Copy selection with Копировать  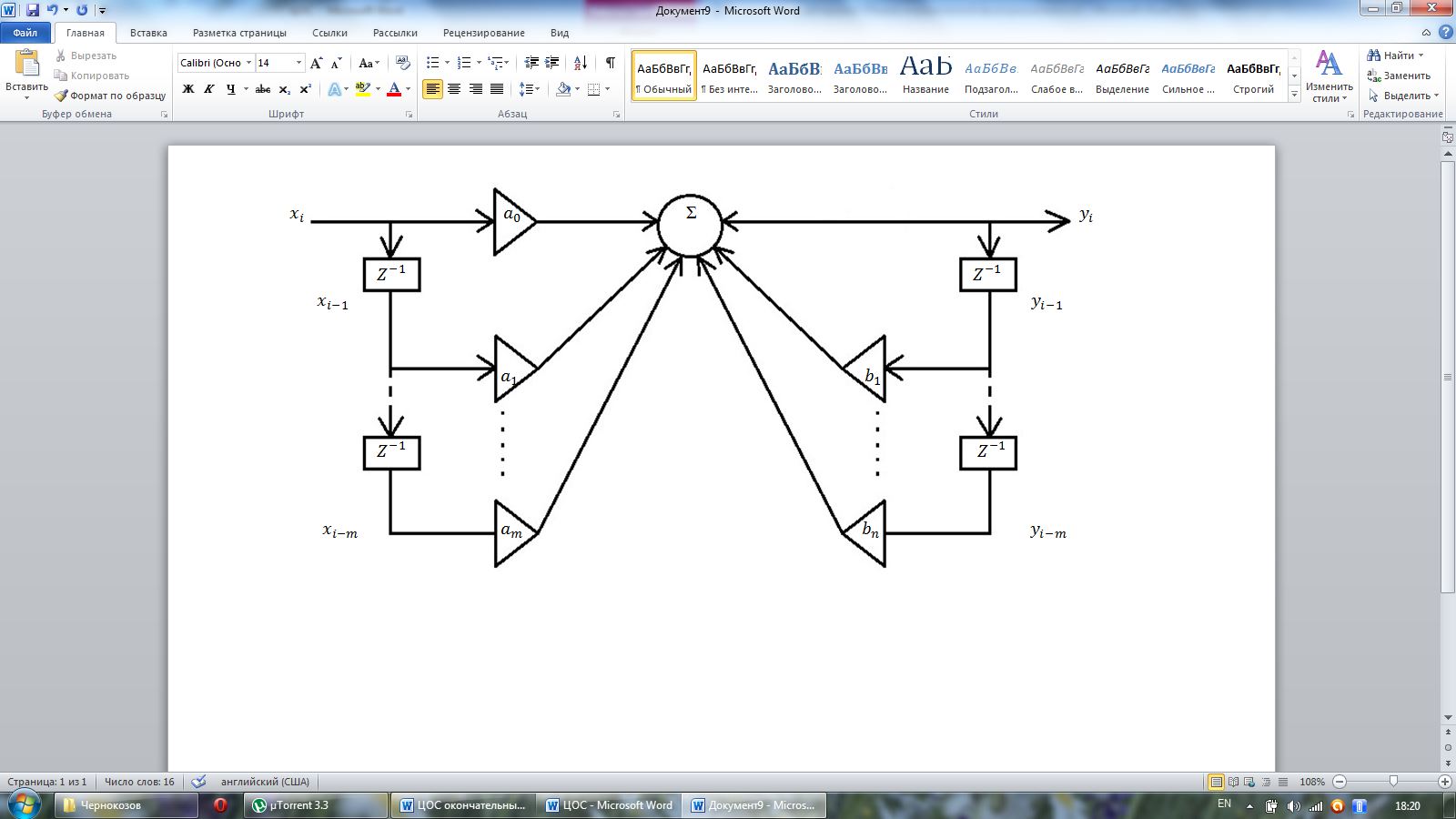[91, 76]
